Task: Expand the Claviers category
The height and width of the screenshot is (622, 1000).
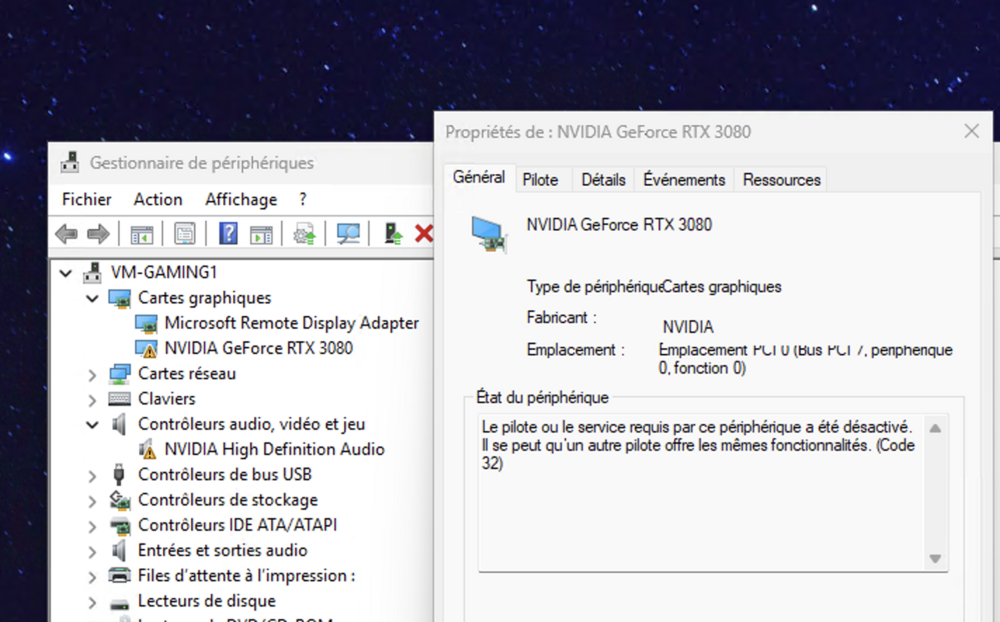Action: click(x=92, y=401)
